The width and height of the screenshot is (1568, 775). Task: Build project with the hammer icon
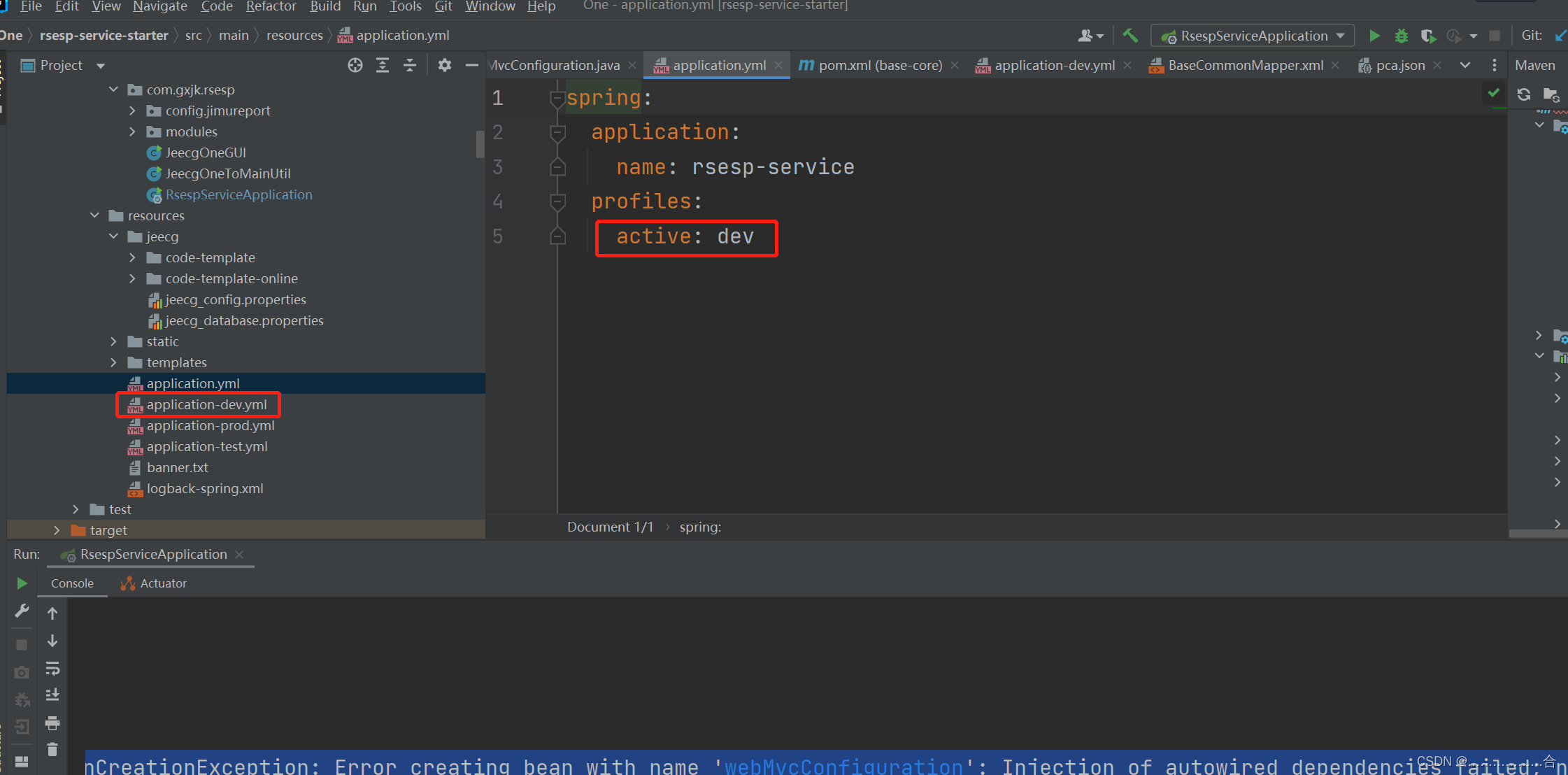[1130, 36]
